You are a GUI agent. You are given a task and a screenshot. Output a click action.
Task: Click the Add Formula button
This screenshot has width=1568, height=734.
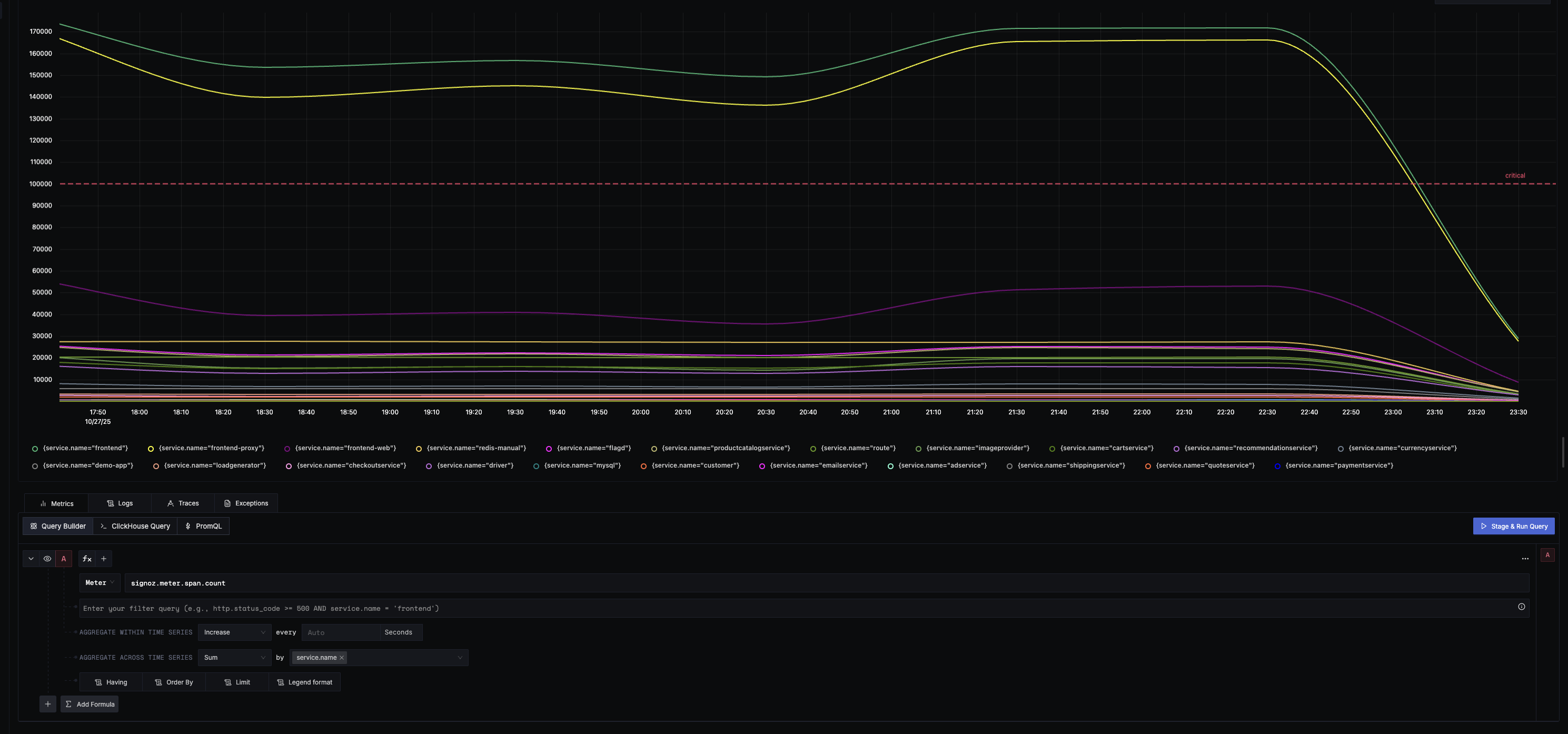90,704
